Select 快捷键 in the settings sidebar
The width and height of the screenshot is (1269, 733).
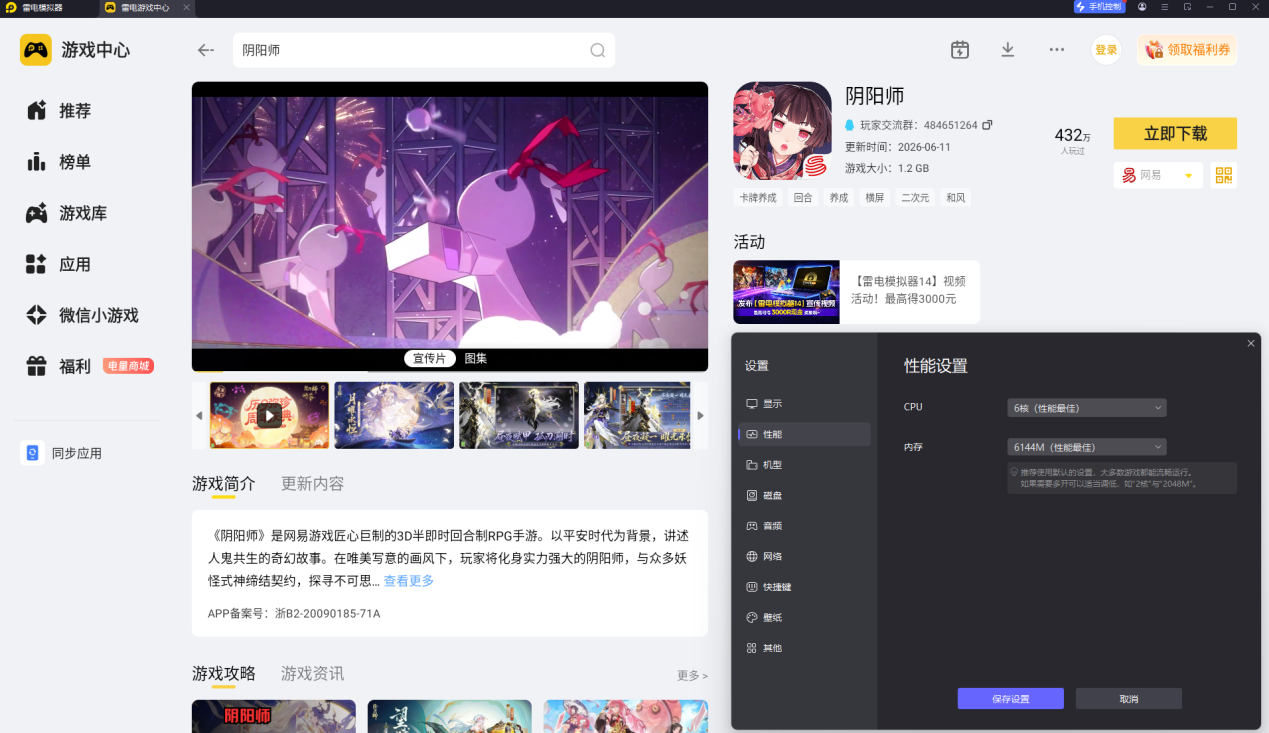point(804,587)
